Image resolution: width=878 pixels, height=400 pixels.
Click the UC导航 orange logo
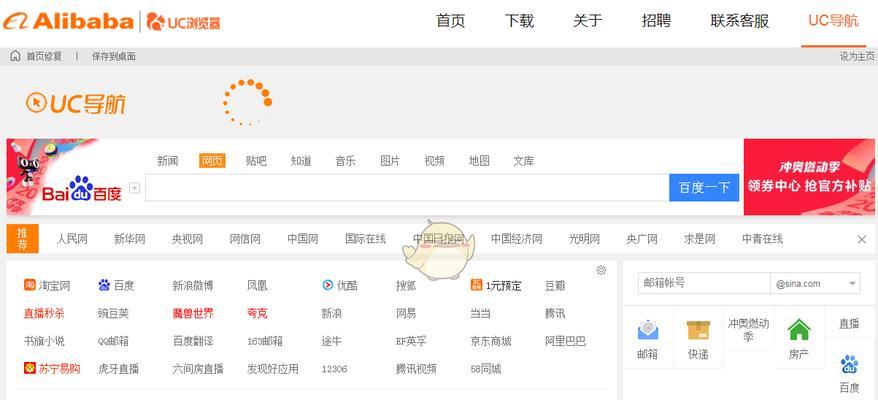(x=76, y=103)
